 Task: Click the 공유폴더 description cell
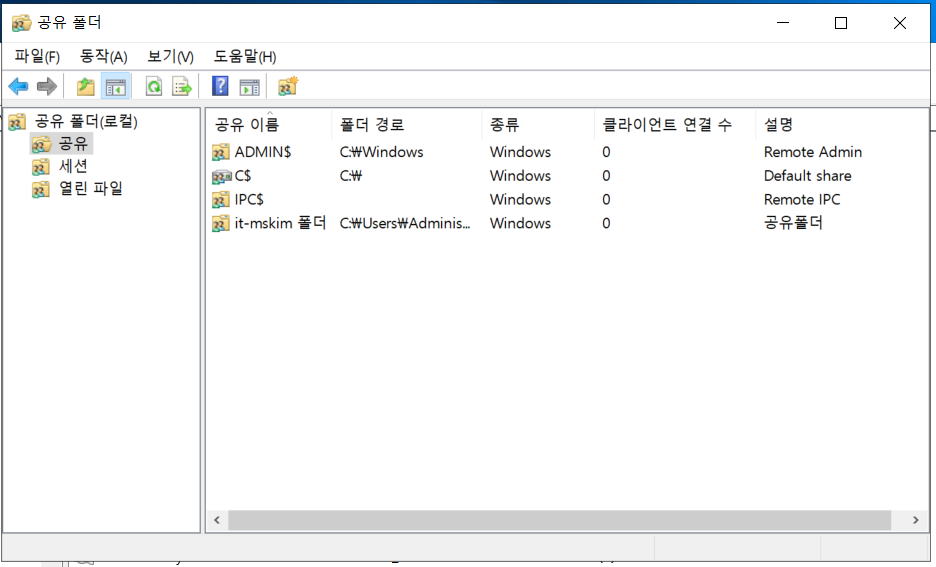pyautogui.click(x=793, y=223)
